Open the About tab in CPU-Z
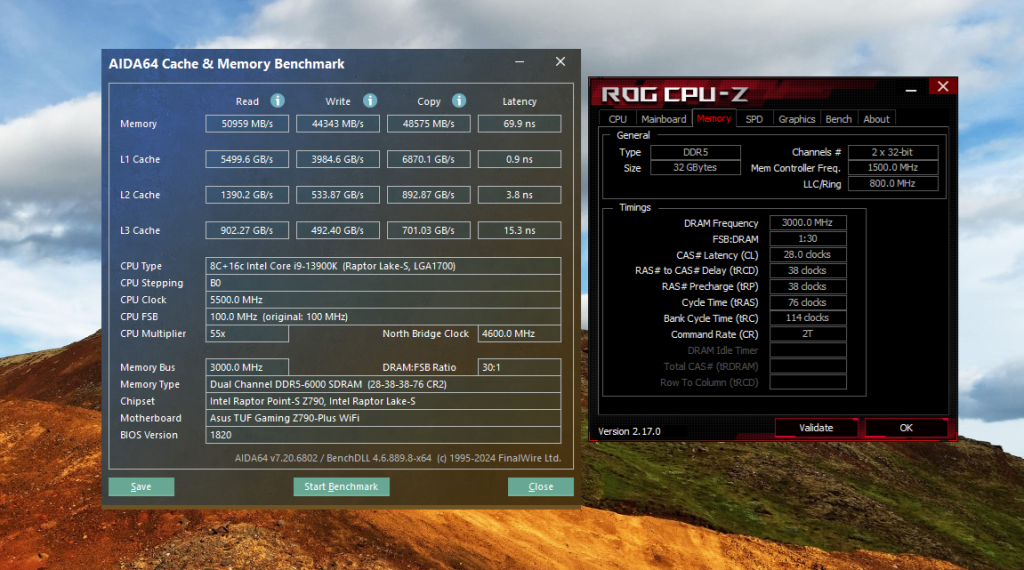The image size is (1024, 570). 876,119
